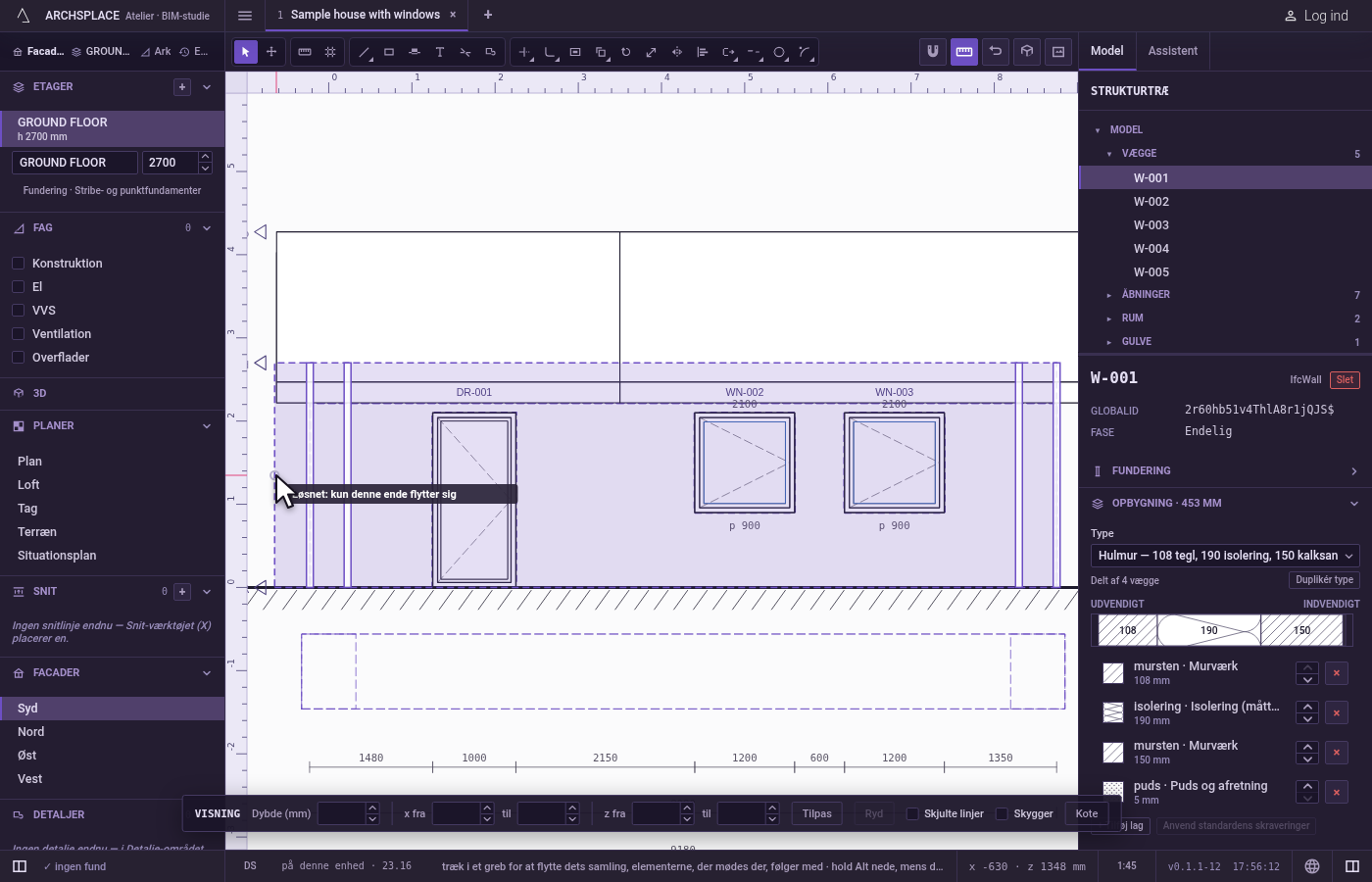Click the isolering 190 mm hatch swatch
The image size is (1372, 882).
1113,712
